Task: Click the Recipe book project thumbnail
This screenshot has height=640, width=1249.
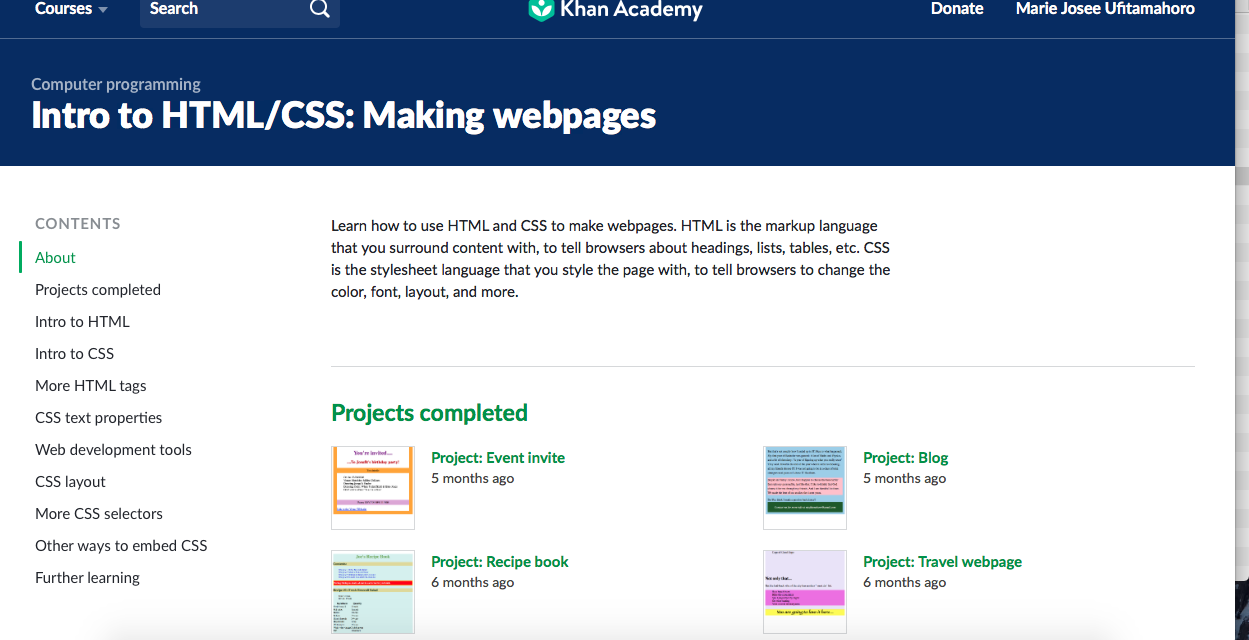Action: (373, 592)
